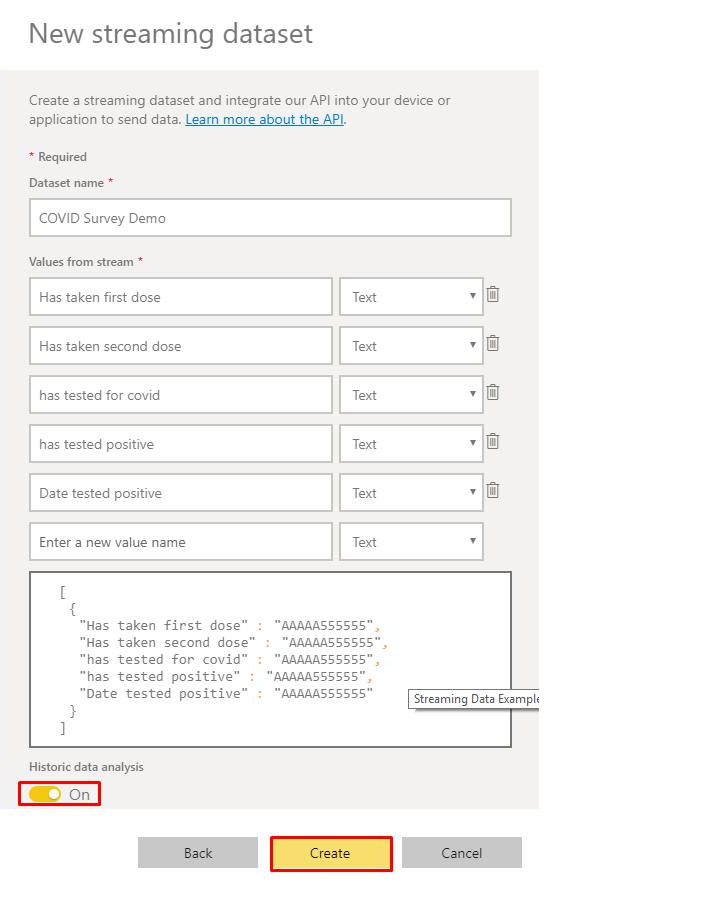716x900 pixels.
Task: Open type dropdown for 'Has taken second dose'
Action: (x=411, y=346)
